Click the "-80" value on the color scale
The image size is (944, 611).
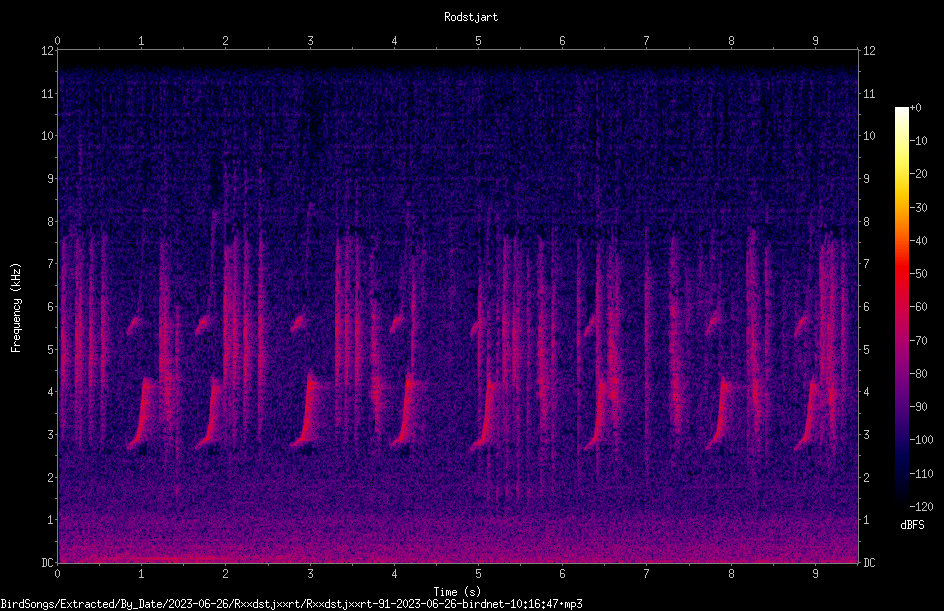tap(918, 374)
